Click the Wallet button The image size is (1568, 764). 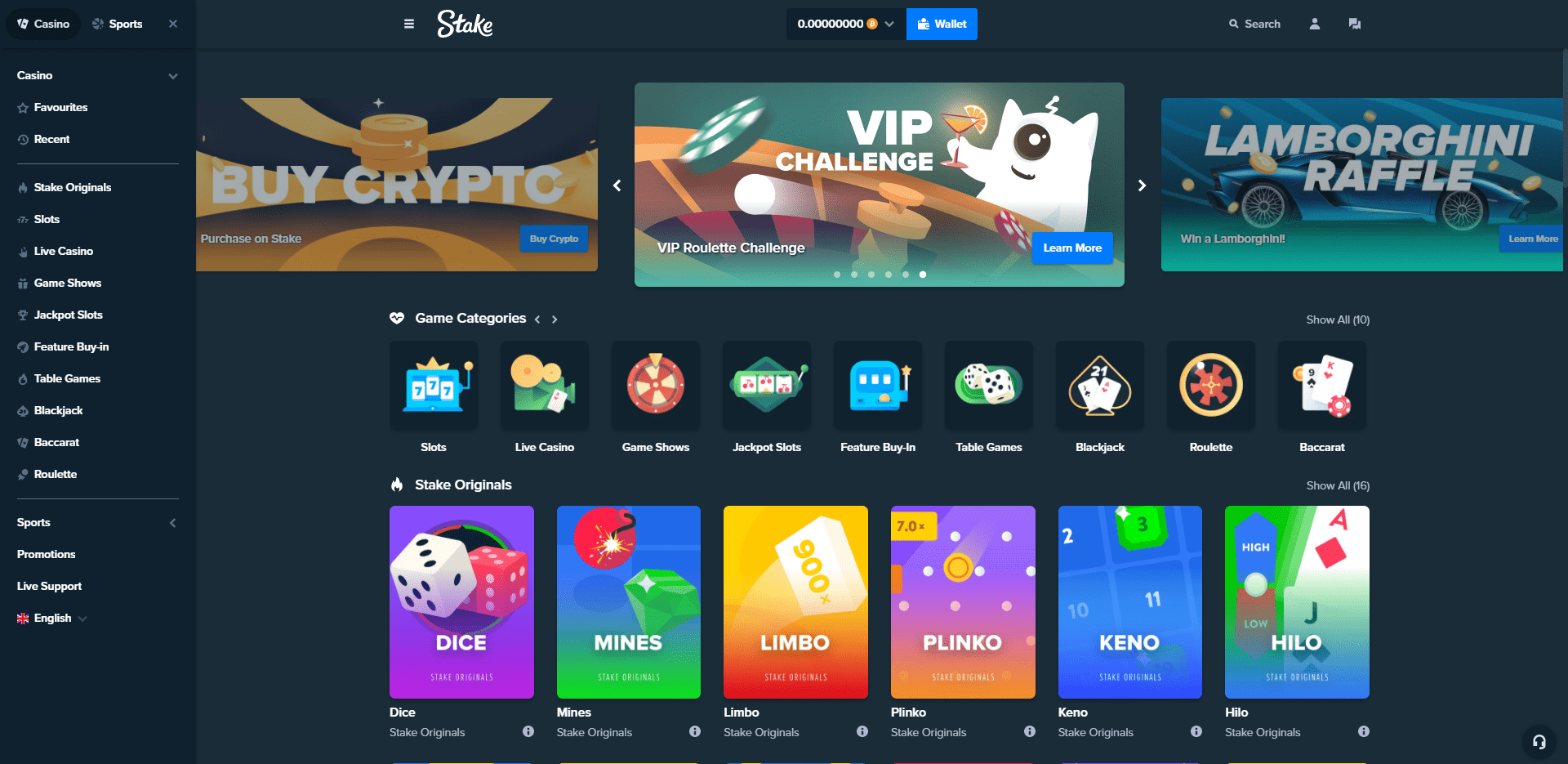click(x=942, y=24)
